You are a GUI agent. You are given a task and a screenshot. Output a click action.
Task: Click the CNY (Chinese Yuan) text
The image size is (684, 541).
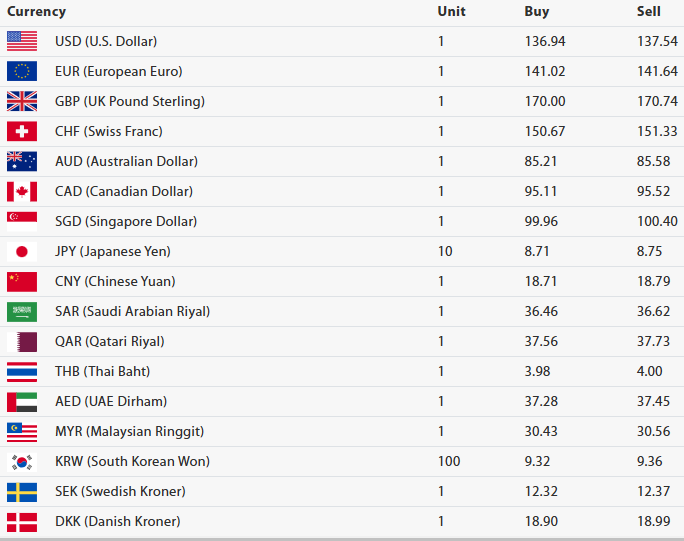coord(116,281)
